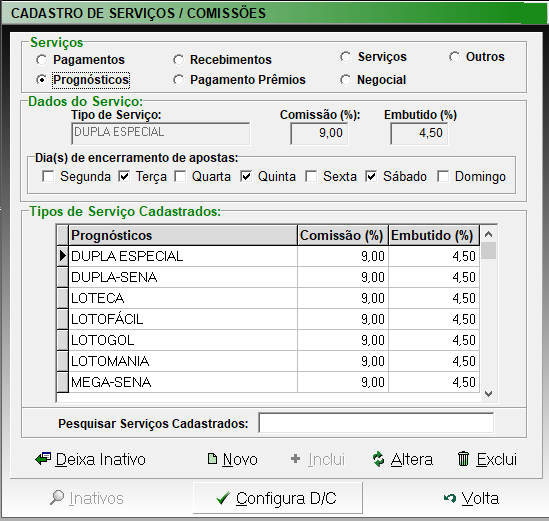Viewport: 549px width, 521px height.
Task: Click the Volta return arrow icon
Action: pos(450,498)
